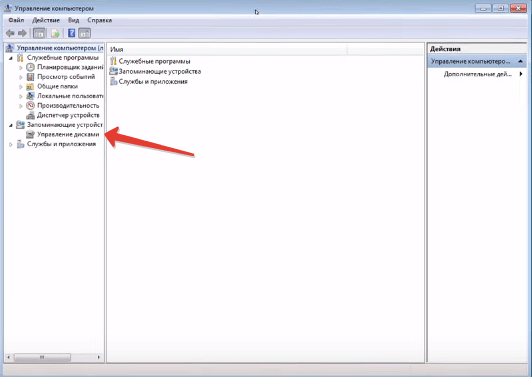
Task: Click the Имя column header
Action: tap(227, 50)
